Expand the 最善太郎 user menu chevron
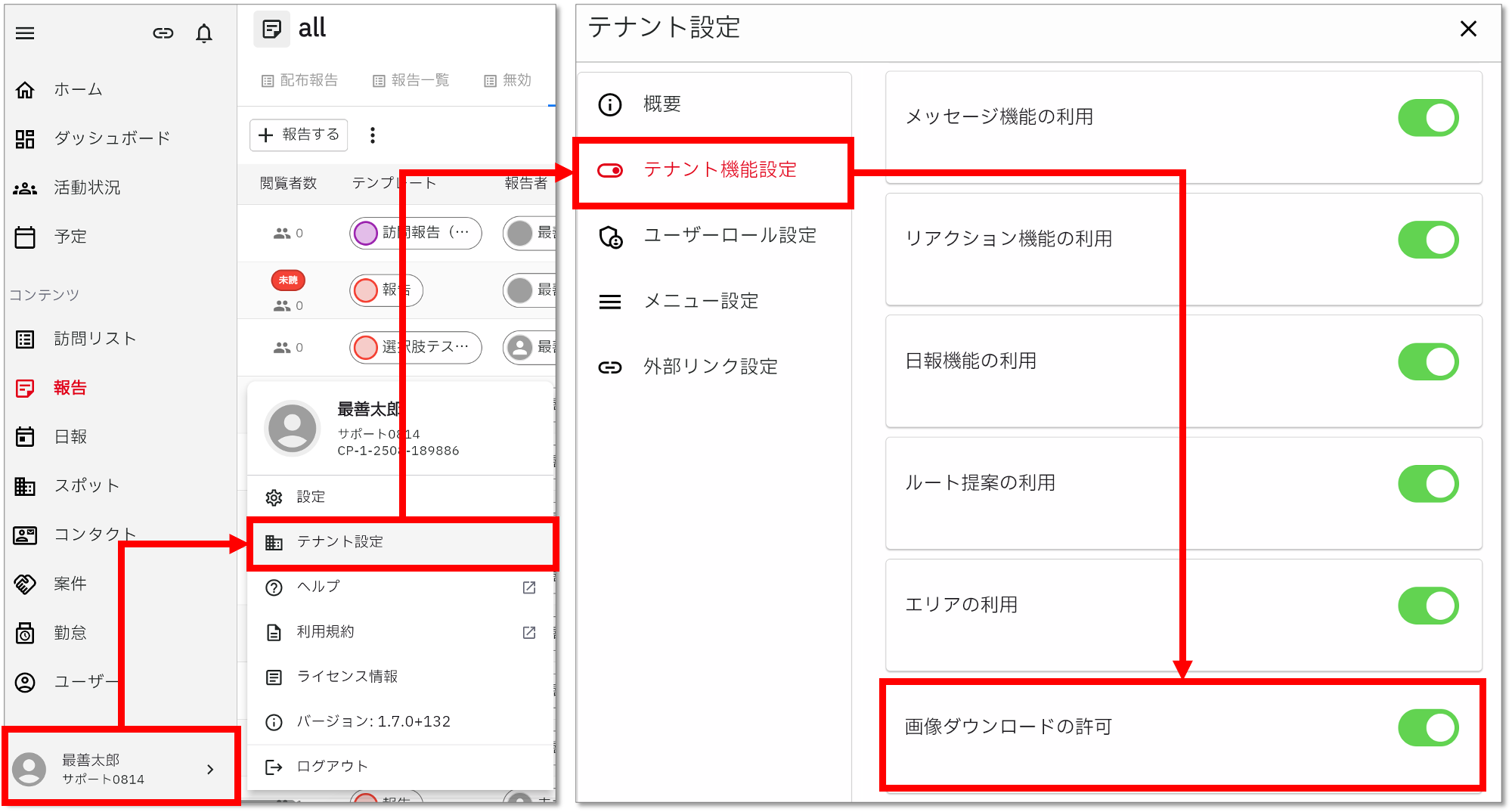 [x=210, y=770]
